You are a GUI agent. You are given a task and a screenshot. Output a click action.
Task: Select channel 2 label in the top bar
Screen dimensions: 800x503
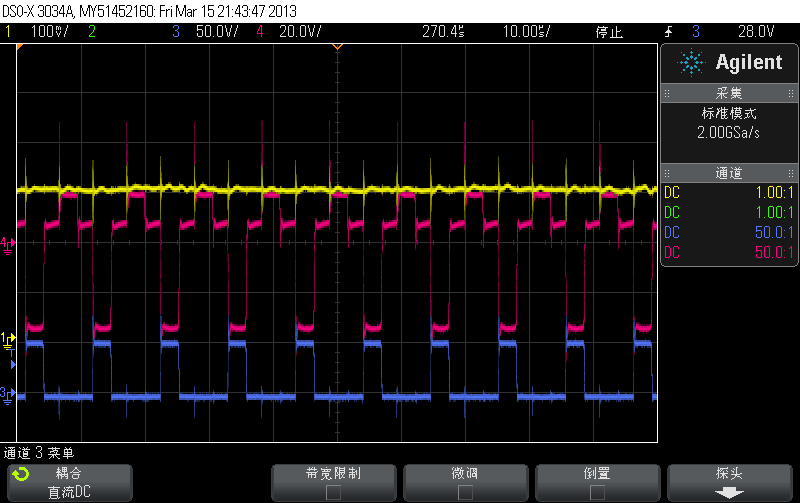click(x=92, y=32)
